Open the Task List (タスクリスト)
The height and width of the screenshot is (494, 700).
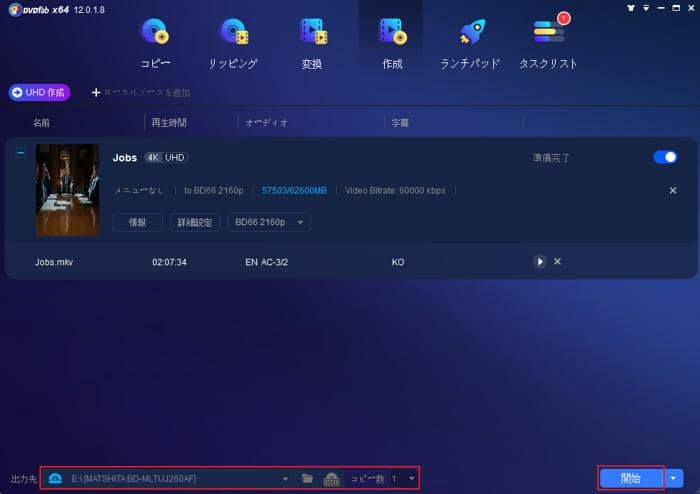click(548, 44)
